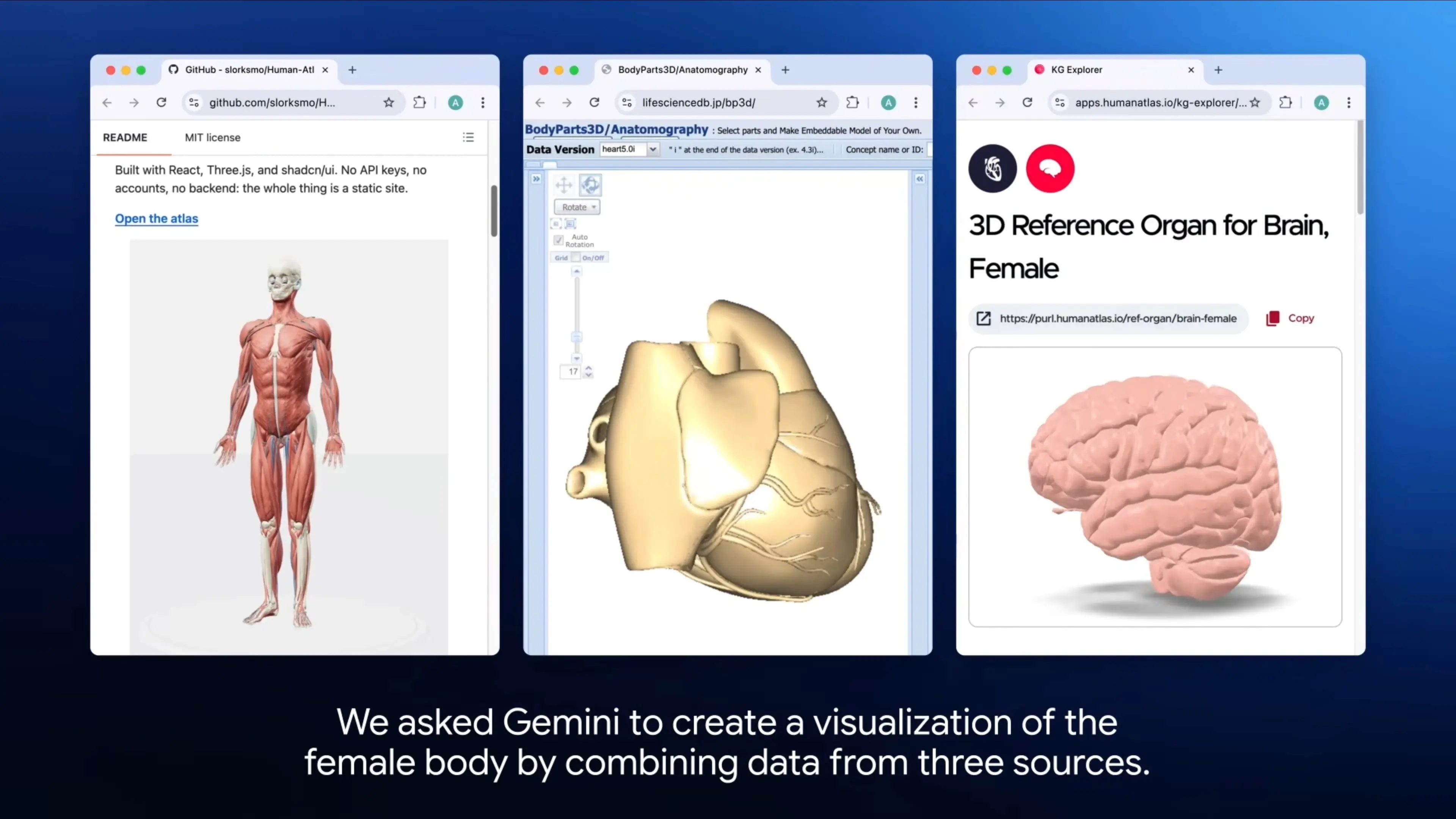This screenshot has width=1456, height=819.
Task: Click the zoom slider up arrow in BodyParts3D
Action: [x=576, y=271]
